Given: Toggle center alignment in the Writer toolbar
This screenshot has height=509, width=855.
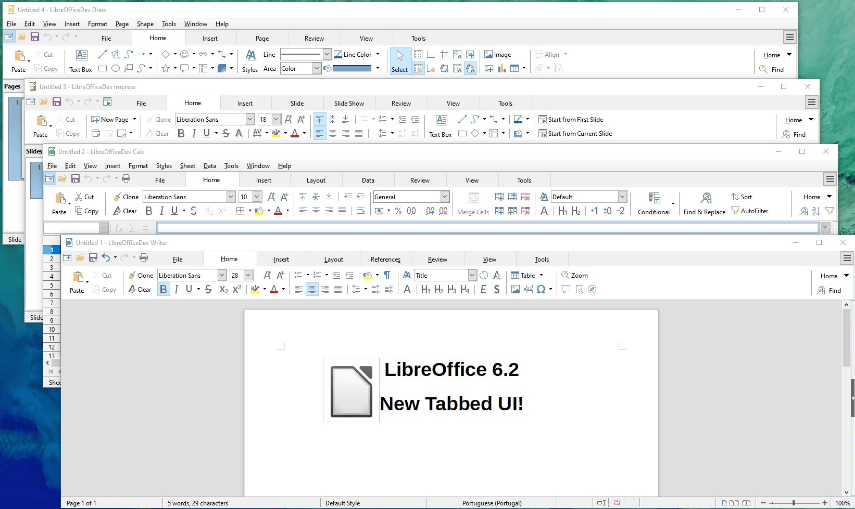Looking at the screenshot, I should pyautogui.click(x=312, y=290).
